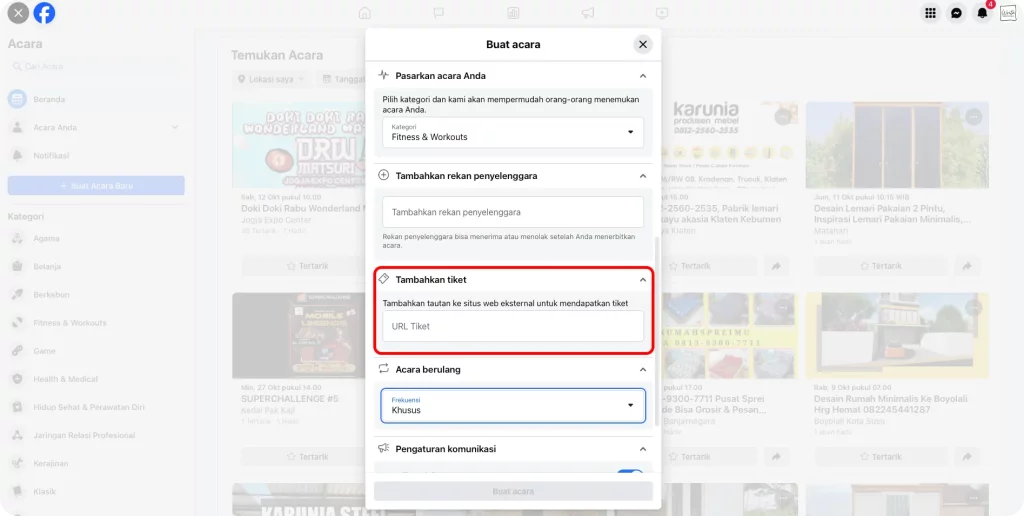Click the Agama category icon
Screen dimensions: 1024x516
(18, 238)
